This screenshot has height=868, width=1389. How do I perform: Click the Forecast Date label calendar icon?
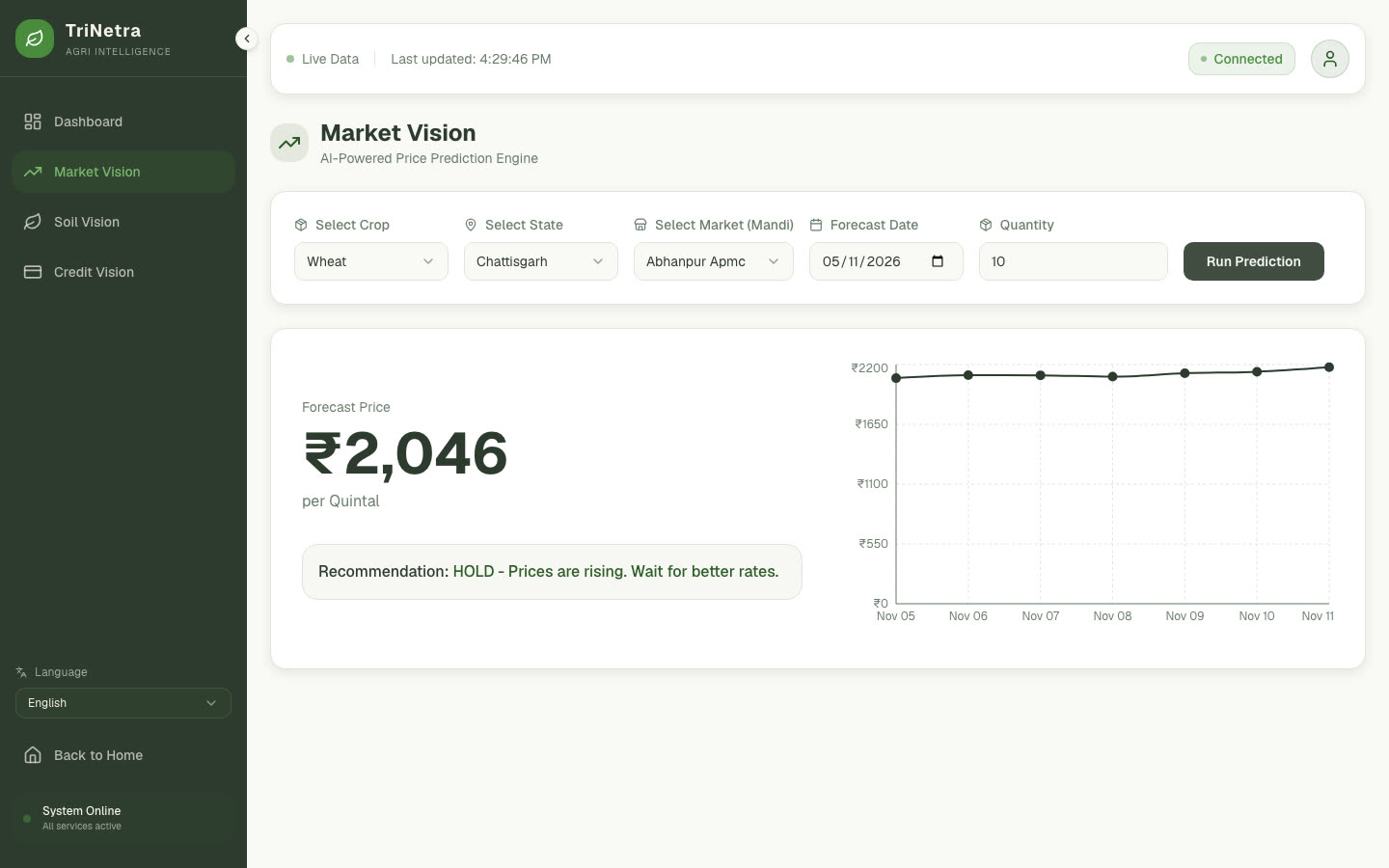(816, 225)
